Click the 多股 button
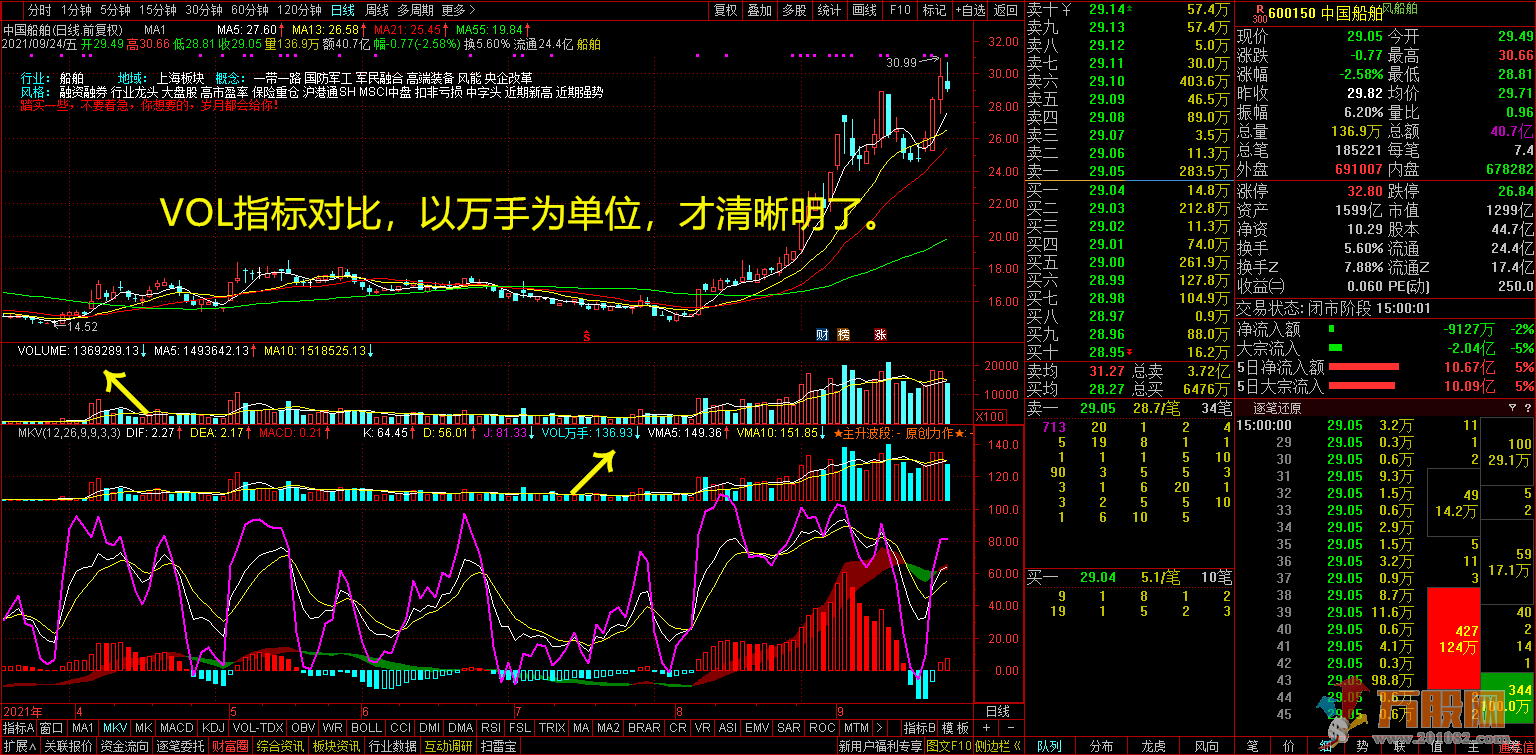This screenshot has height=755, width=1536. coord(794,9)
